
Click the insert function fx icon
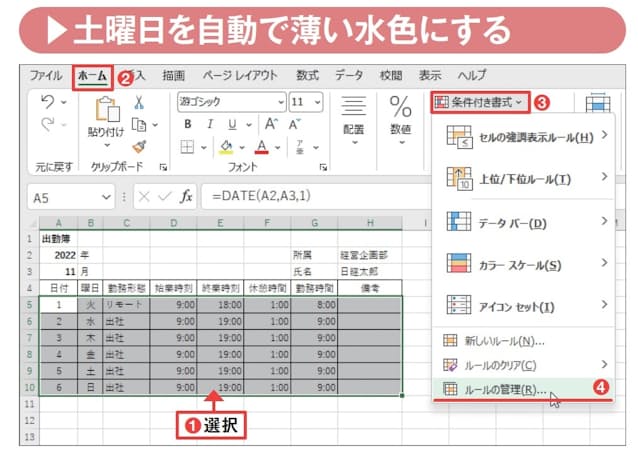186,197
